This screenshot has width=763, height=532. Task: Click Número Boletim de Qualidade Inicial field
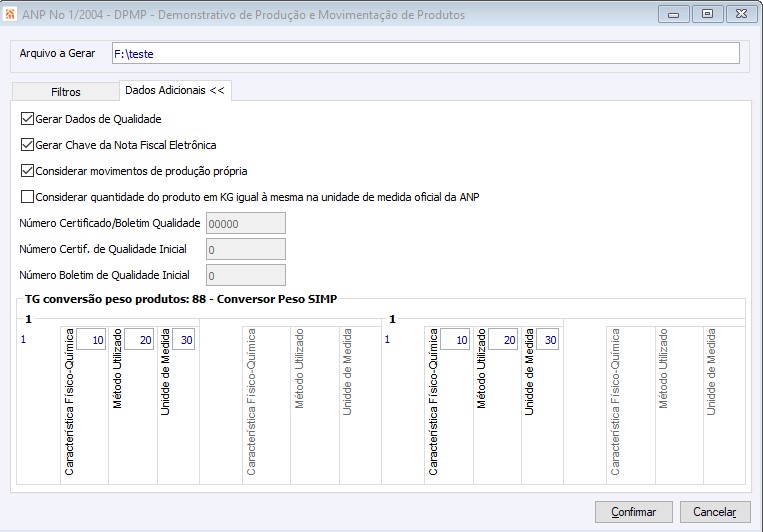tap(246, 275)
